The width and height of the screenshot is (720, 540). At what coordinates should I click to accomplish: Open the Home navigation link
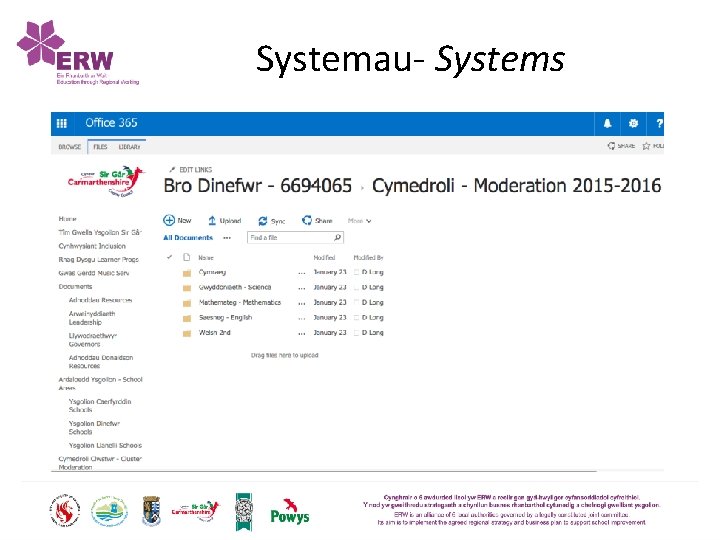coord(68,219)
